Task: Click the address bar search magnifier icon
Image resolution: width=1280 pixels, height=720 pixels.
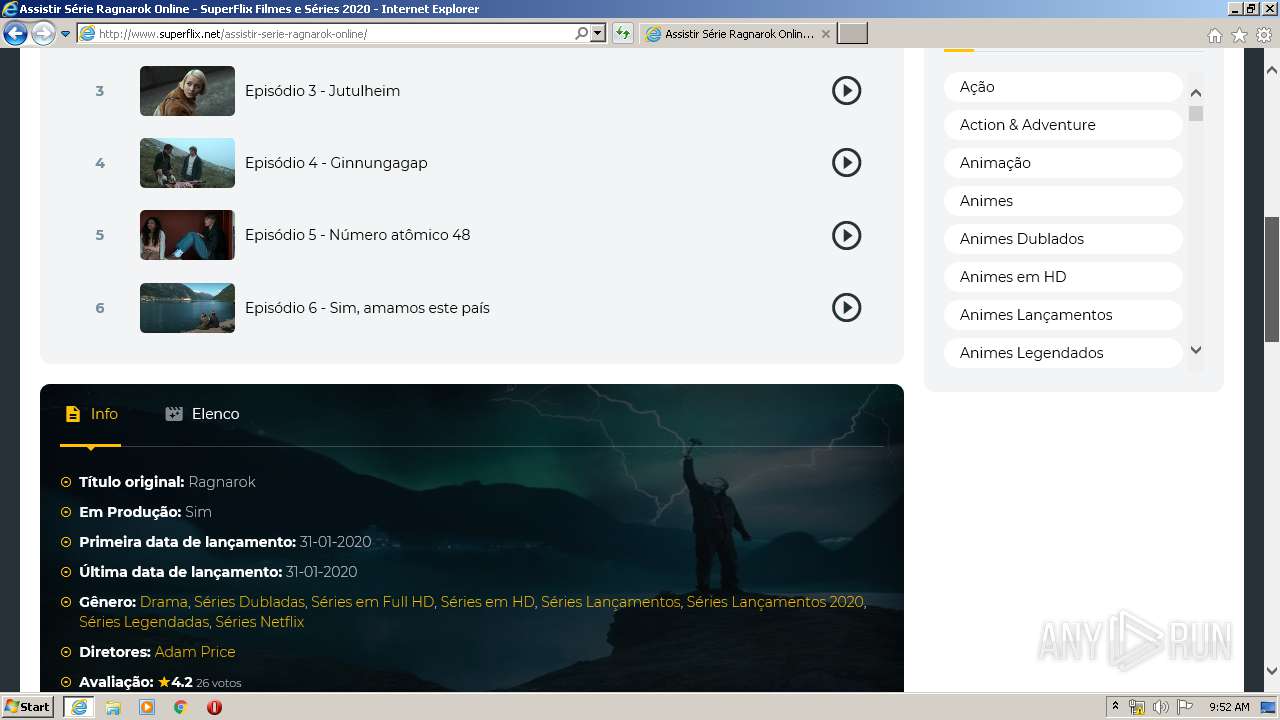Action: coord(582,34)
